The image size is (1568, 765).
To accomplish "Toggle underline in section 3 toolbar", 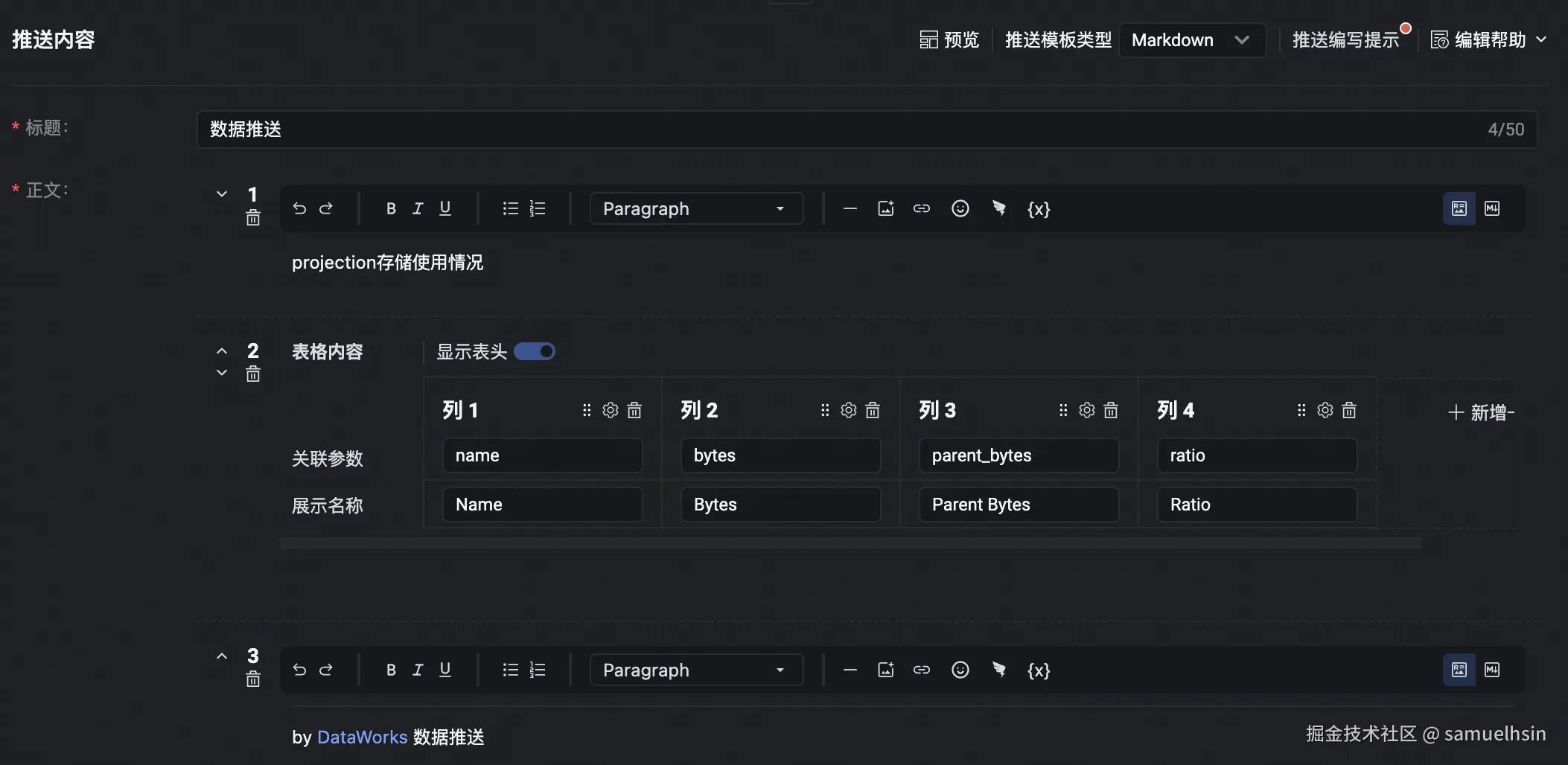I will point(445,670).
